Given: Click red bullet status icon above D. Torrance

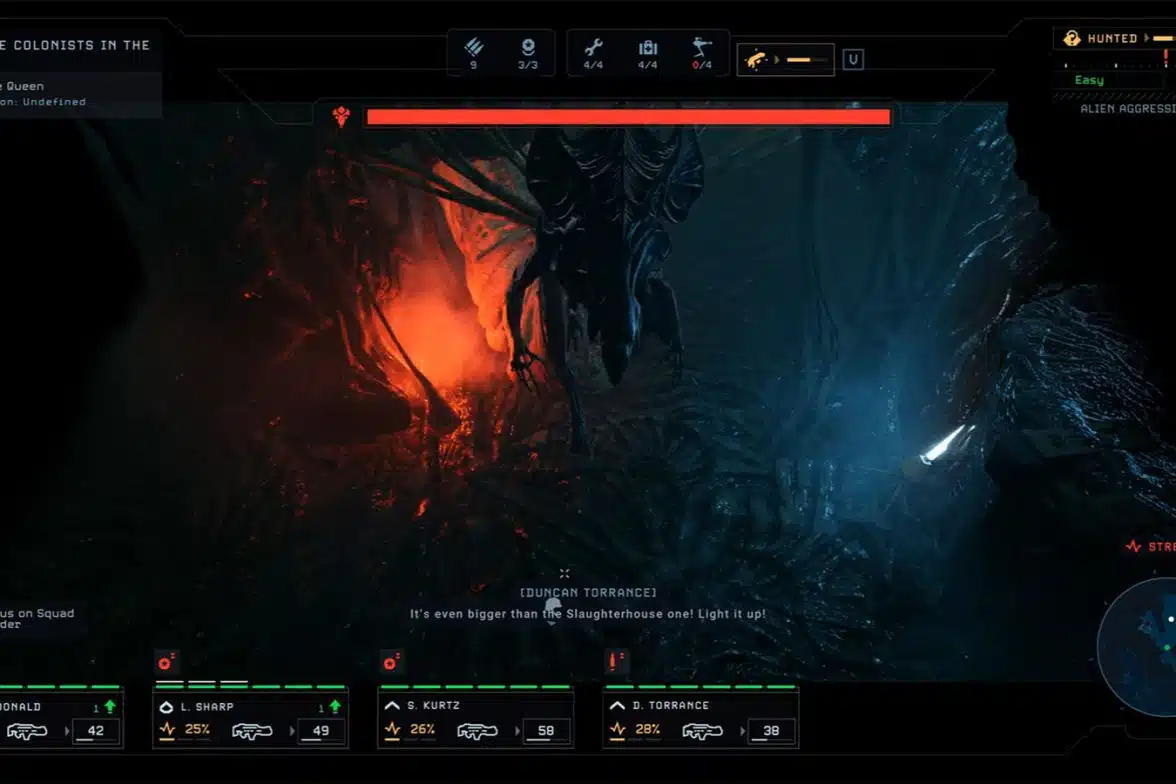Looking at the screenshot, I should (616, 661).
